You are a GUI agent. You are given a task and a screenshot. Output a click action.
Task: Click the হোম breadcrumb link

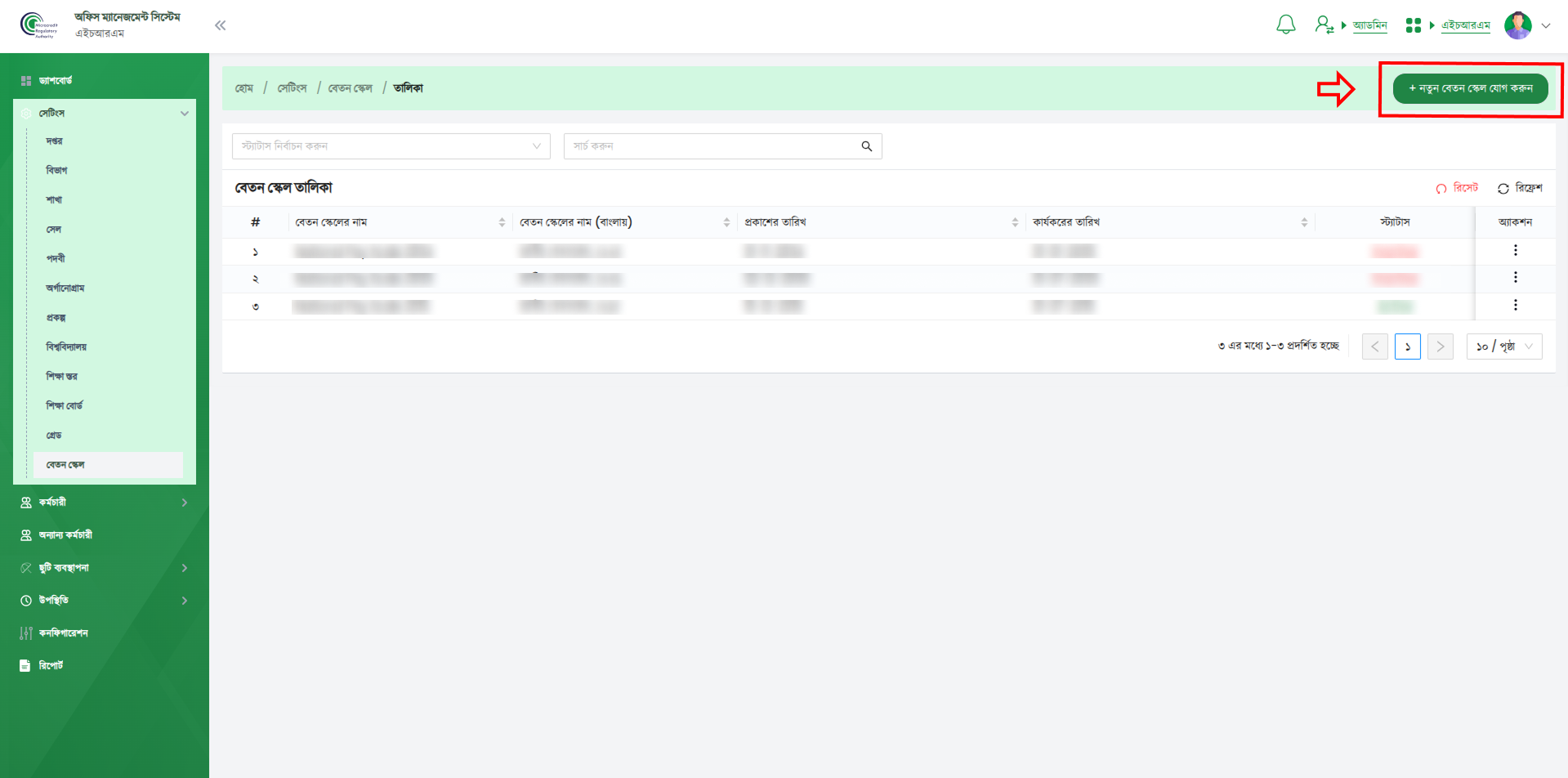[244, 88]
